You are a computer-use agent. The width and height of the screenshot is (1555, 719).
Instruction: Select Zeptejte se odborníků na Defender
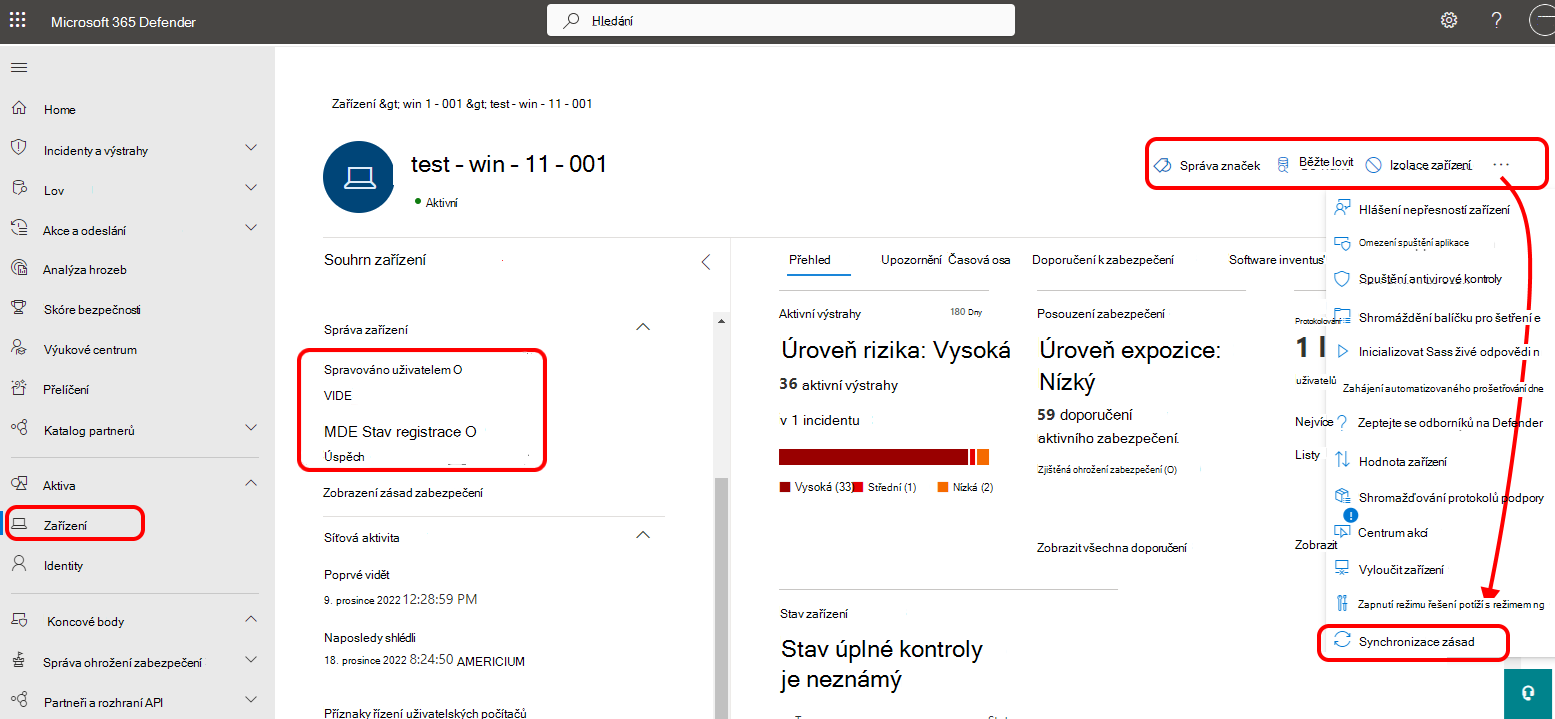[1450, 423]
